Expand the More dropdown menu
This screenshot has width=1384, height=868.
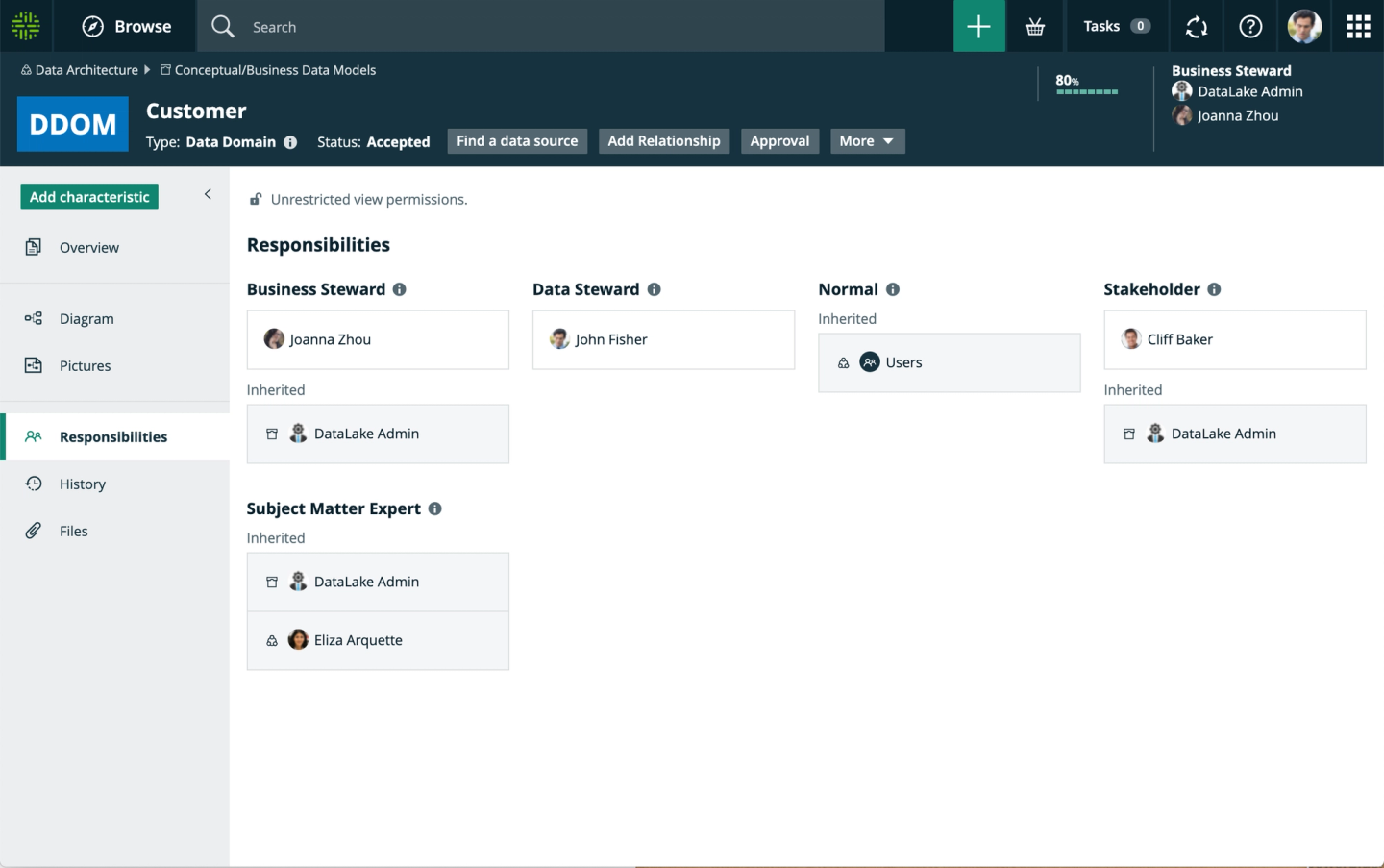[x=867, y=141]
